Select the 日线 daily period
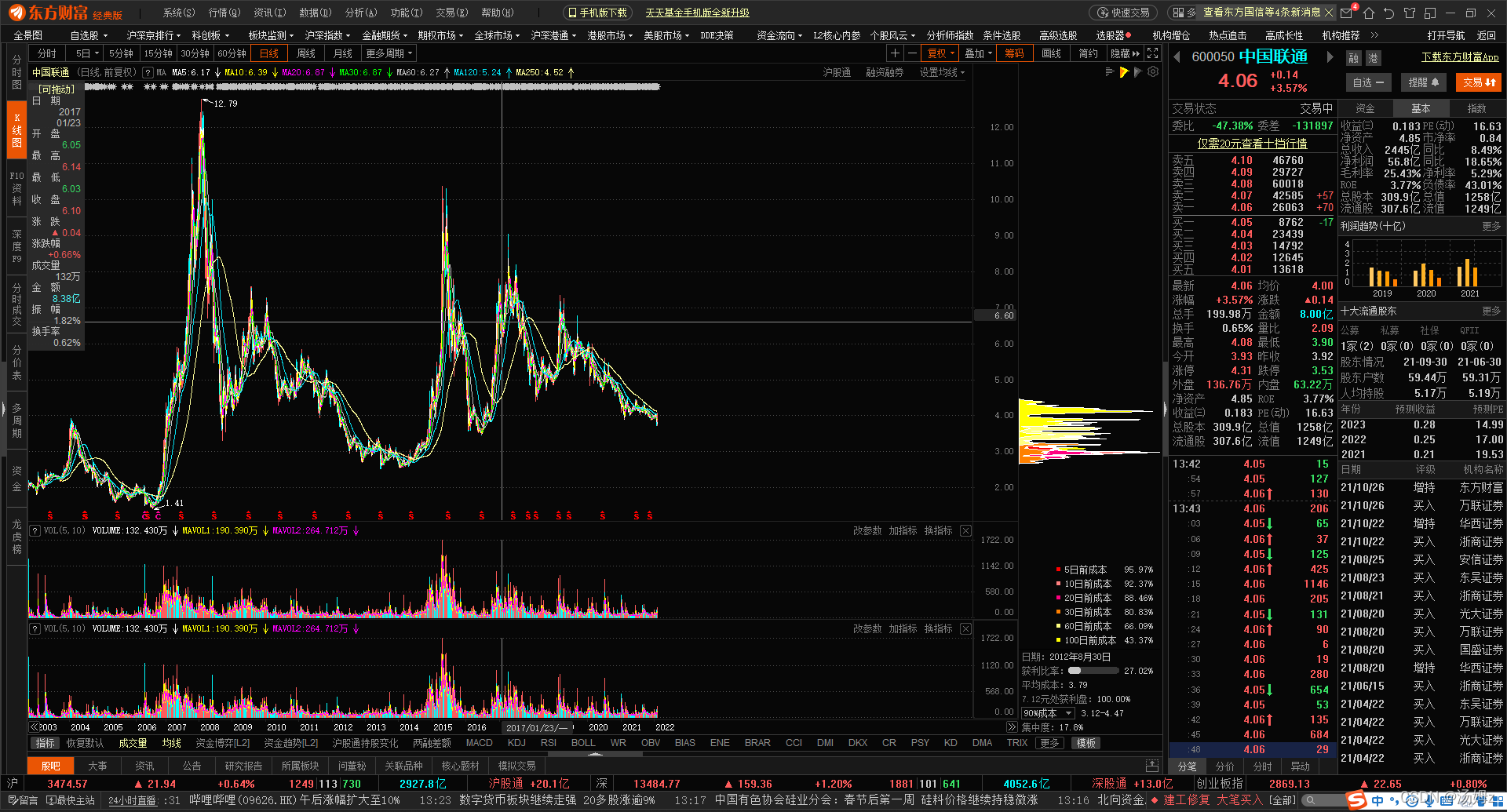 (269, 53)
